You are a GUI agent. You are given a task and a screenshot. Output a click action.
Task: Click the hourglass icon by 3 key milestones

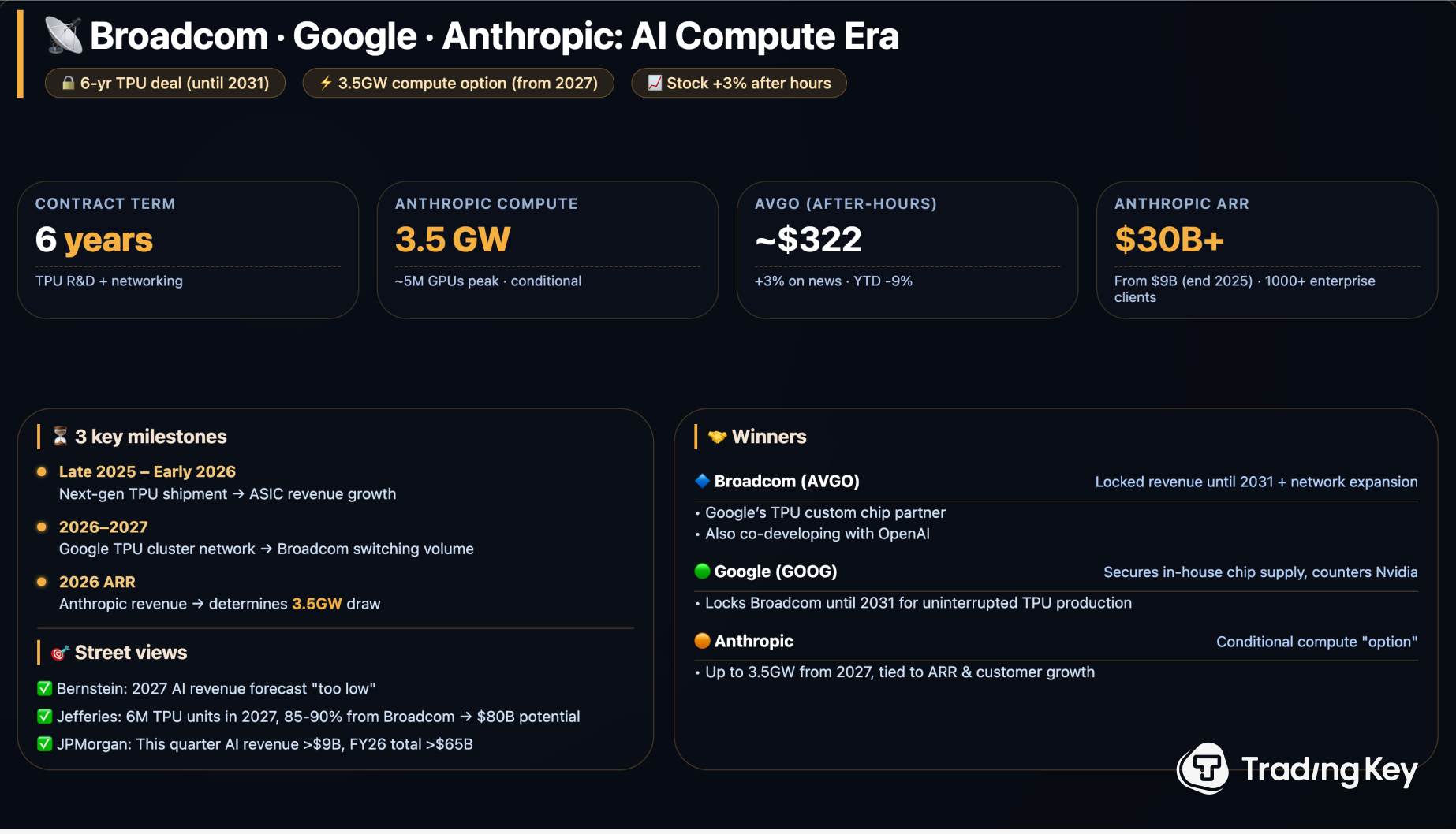pos(60,436)
